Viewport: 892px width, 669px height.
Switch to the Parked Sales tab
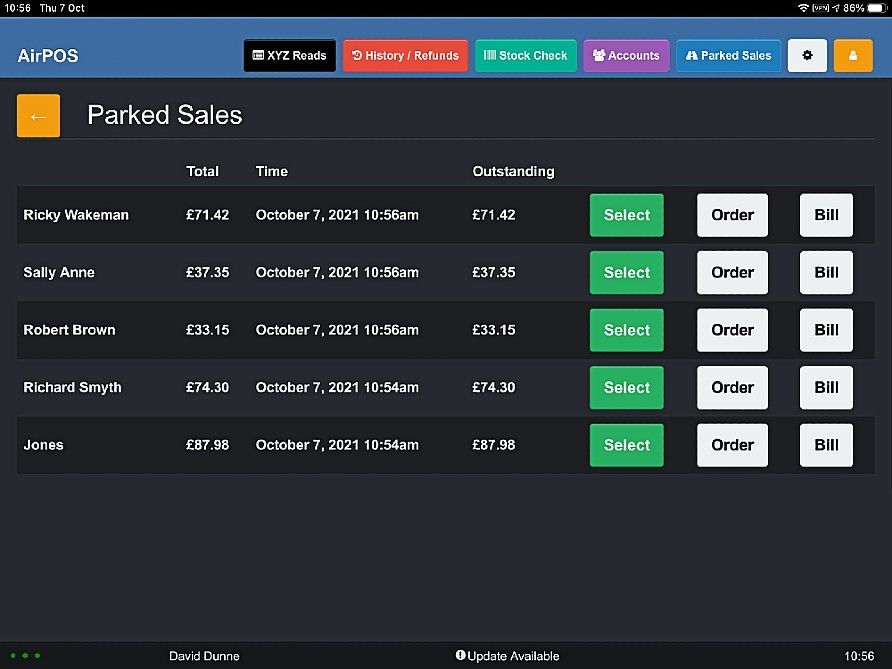coord(728,55)
